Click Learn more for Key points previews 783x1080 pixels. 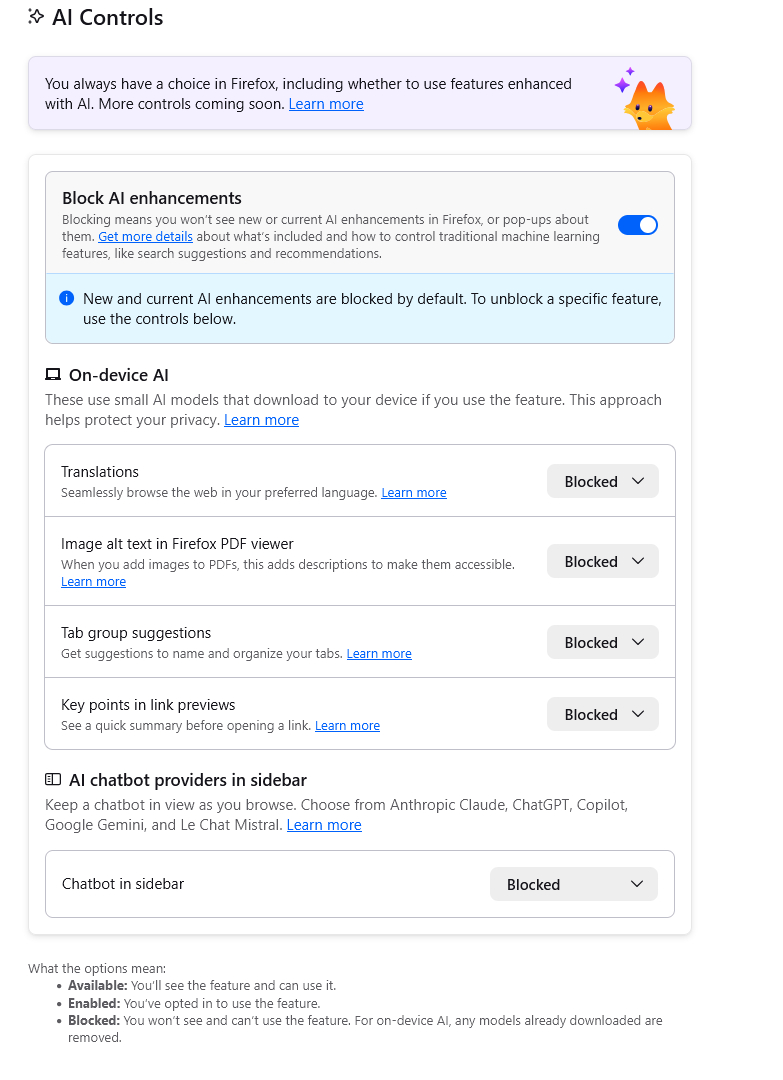click(x=347, y=726)
